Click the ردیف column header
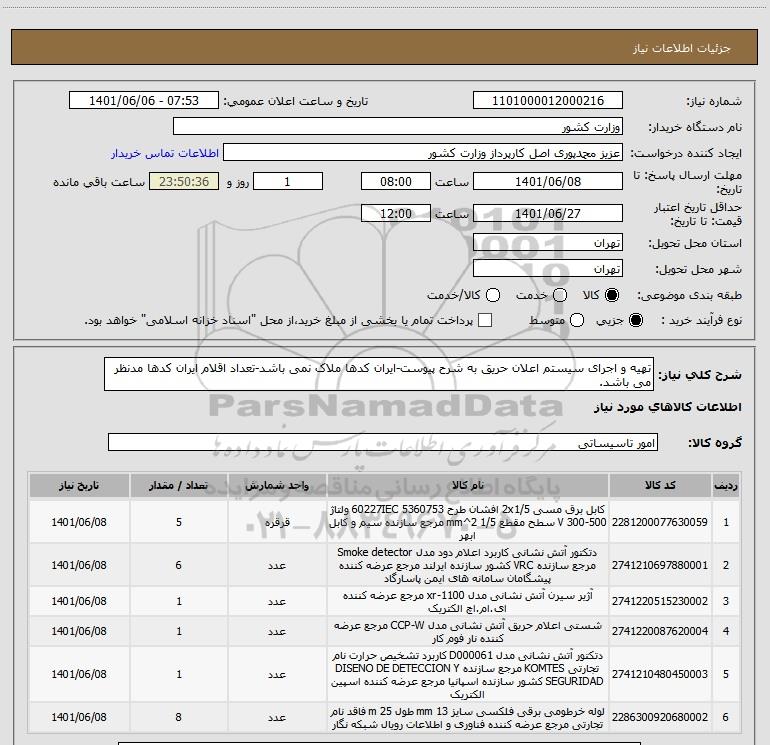770x745 pixels. click(x=726, y=486)
